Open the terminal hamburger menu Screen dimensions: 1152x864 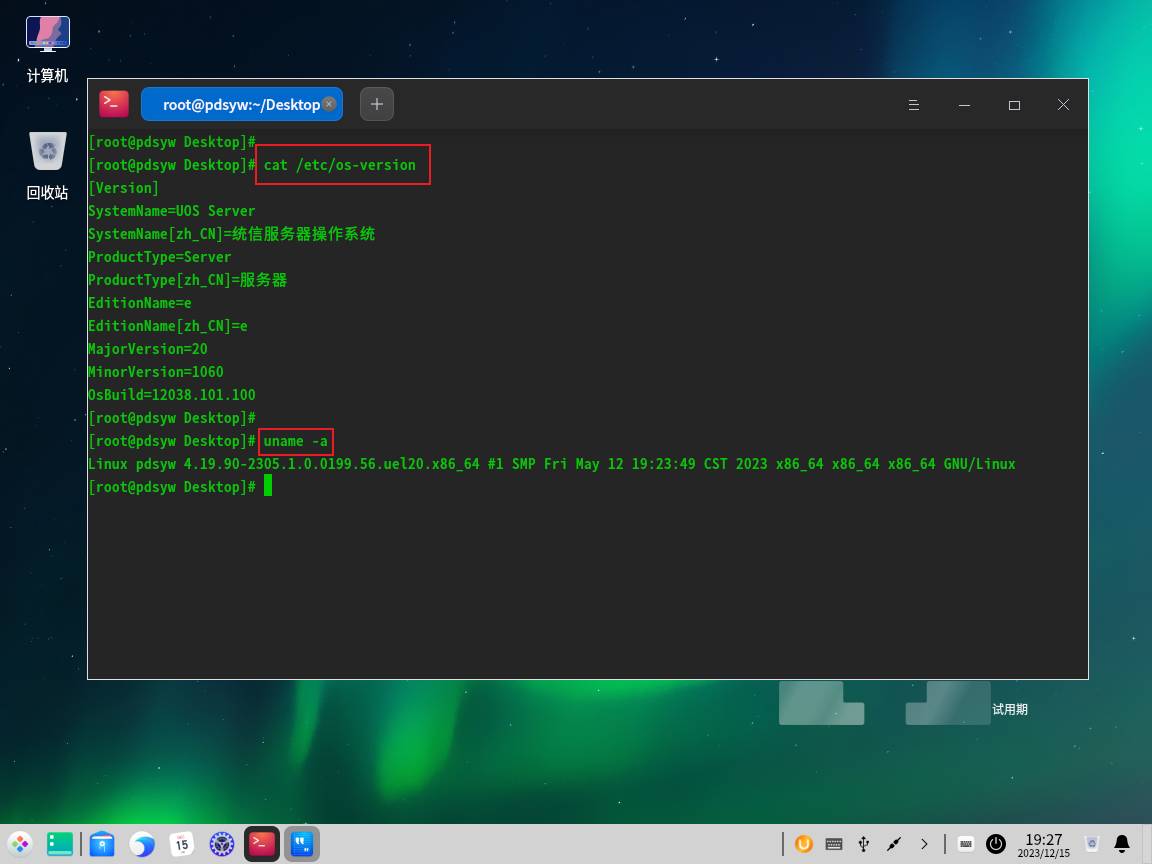click(913, 105)
